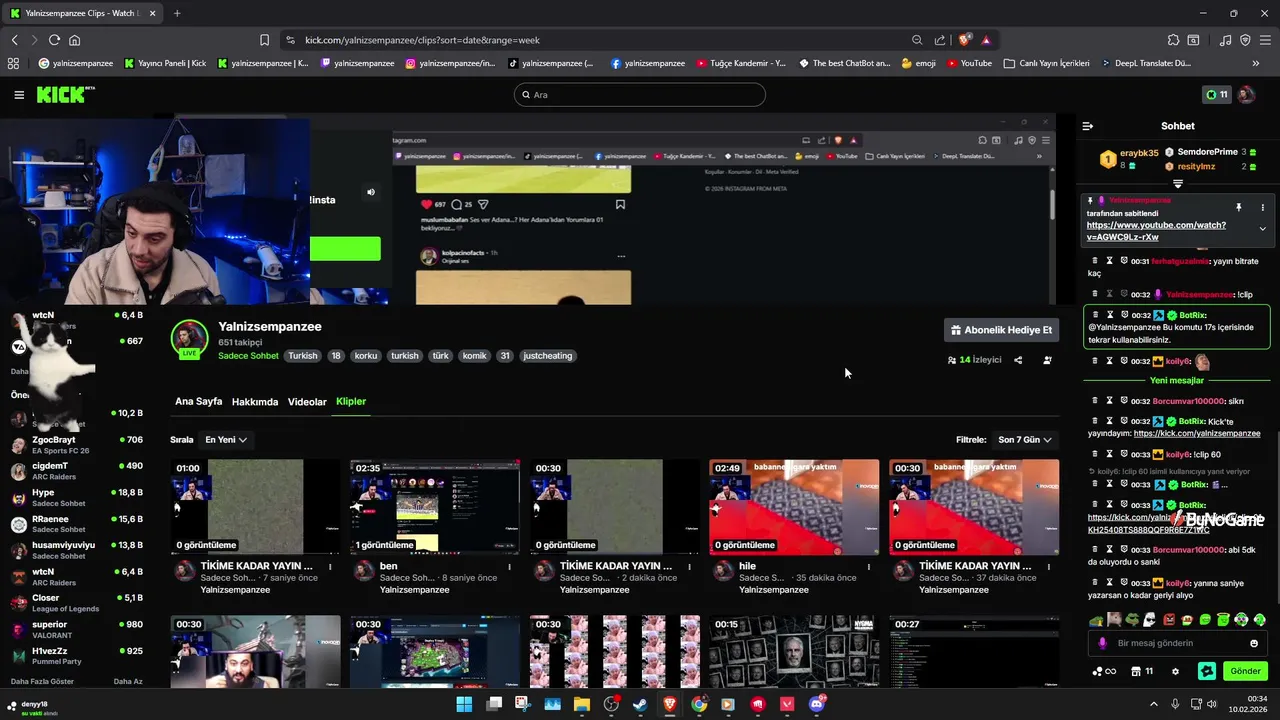Open the user avatar menu

(x=1246, y=95)
